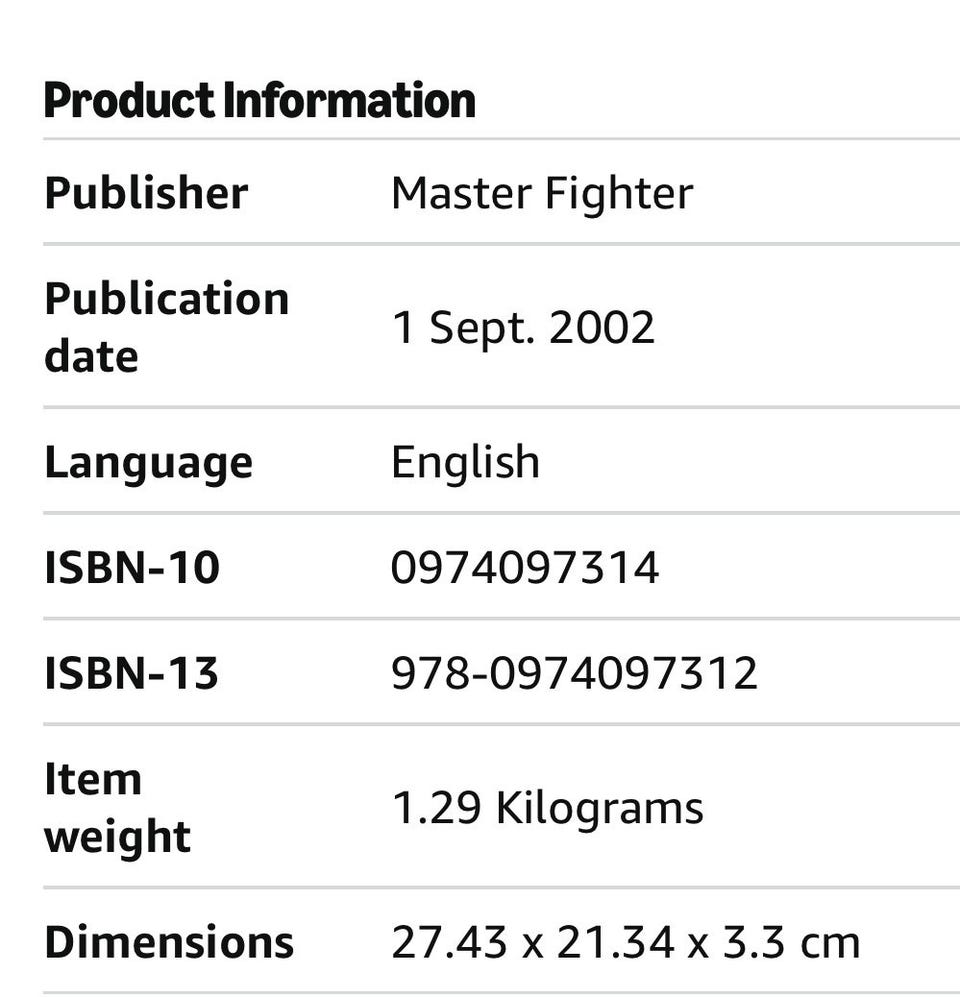960x997 pixels.
Task: Click the ISBN-10 label
Action: (132, 568)
